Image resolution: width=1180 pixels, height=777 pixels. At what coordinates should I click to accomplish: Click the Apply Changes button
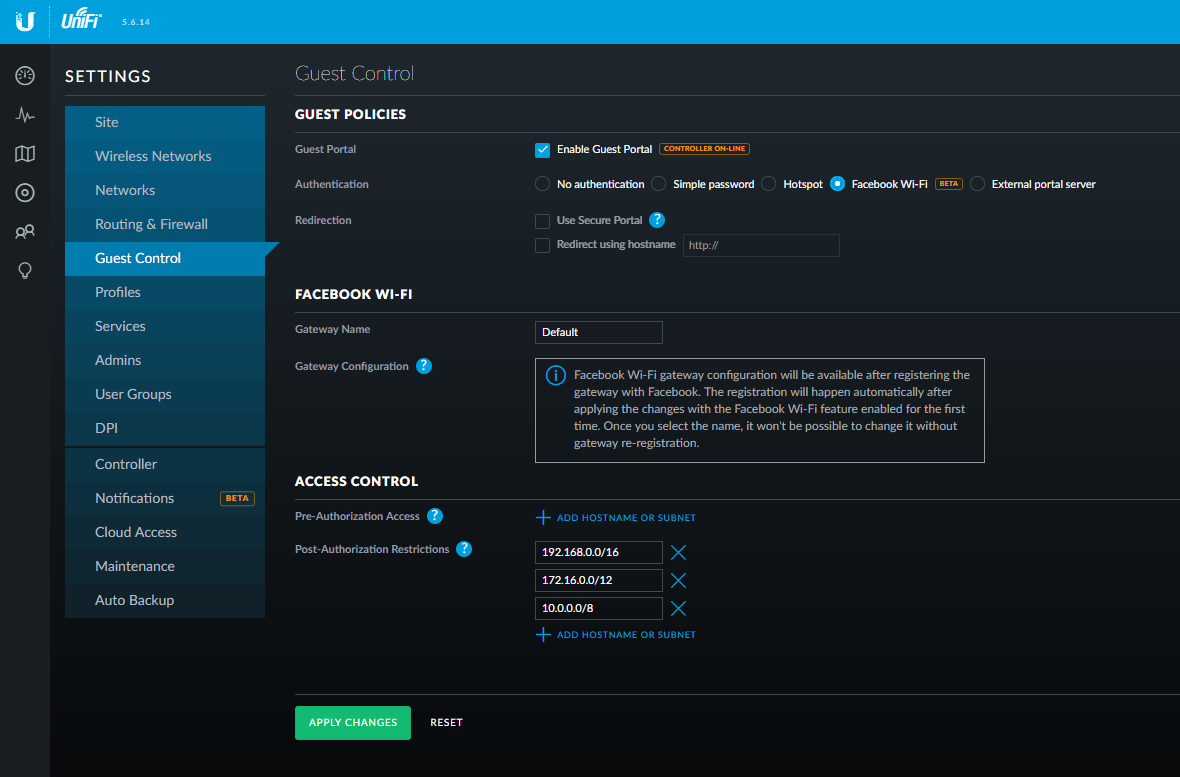(x=352, y=722)
